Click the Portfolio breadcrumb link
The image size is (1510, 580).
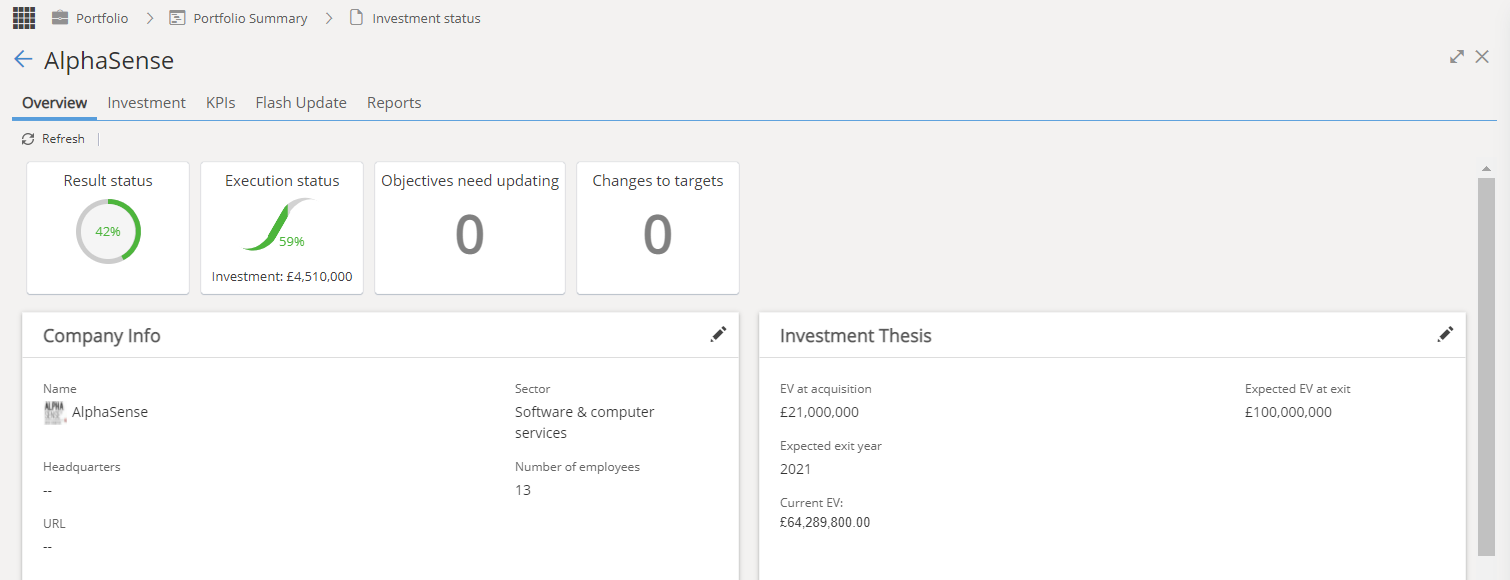point(102,18)
